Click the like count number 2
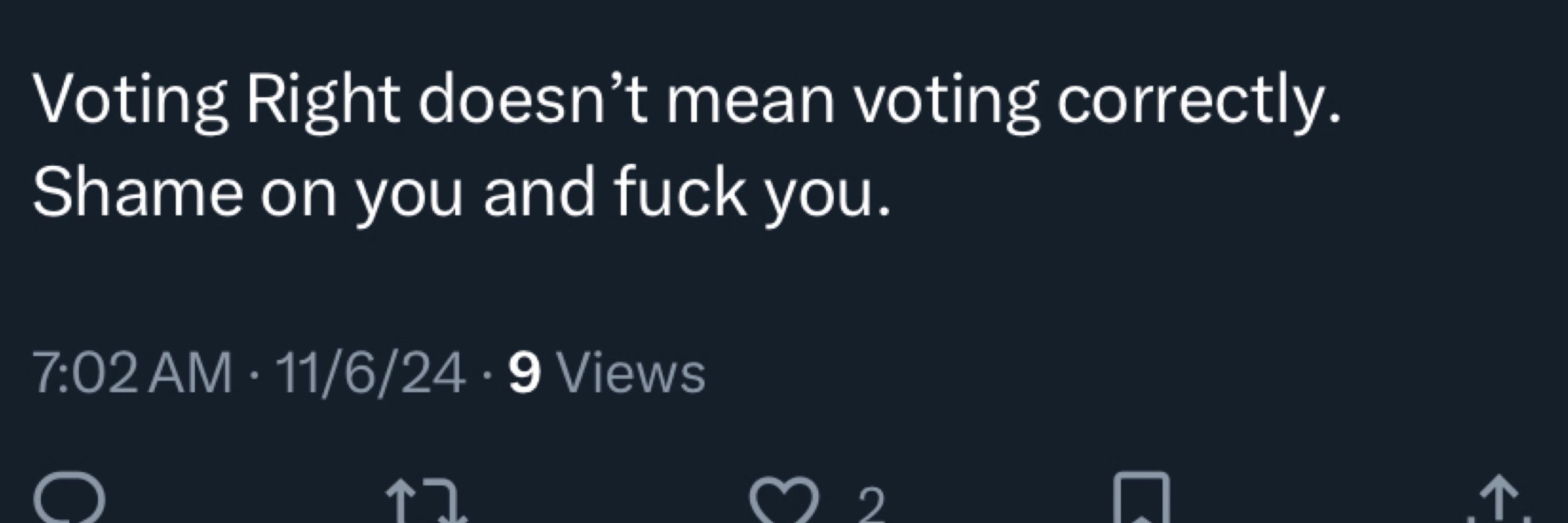1568x523 pixels. [x=872, y=505]
